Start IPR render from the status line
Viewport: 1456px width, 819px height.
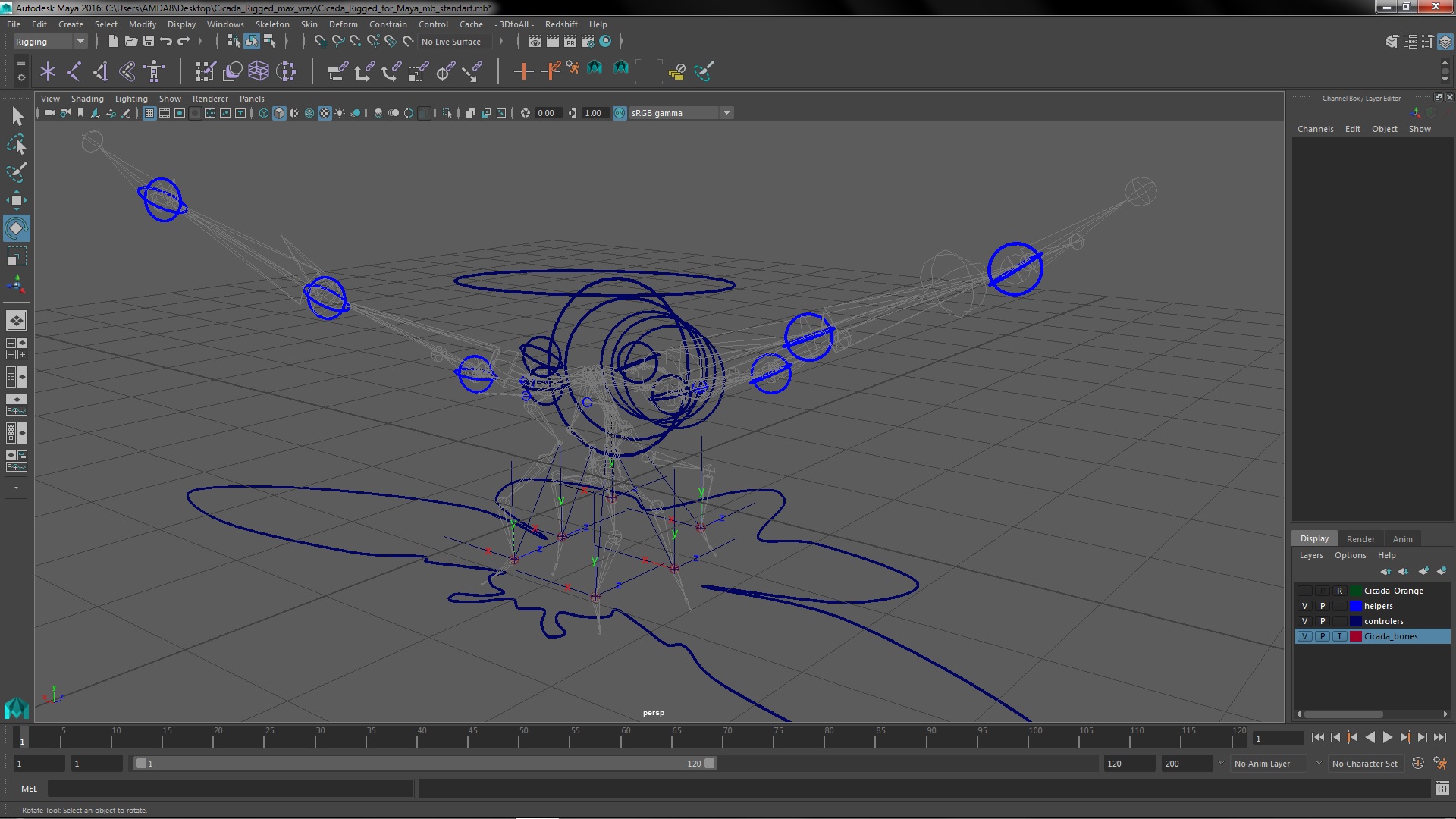click(x=570, y=41)
